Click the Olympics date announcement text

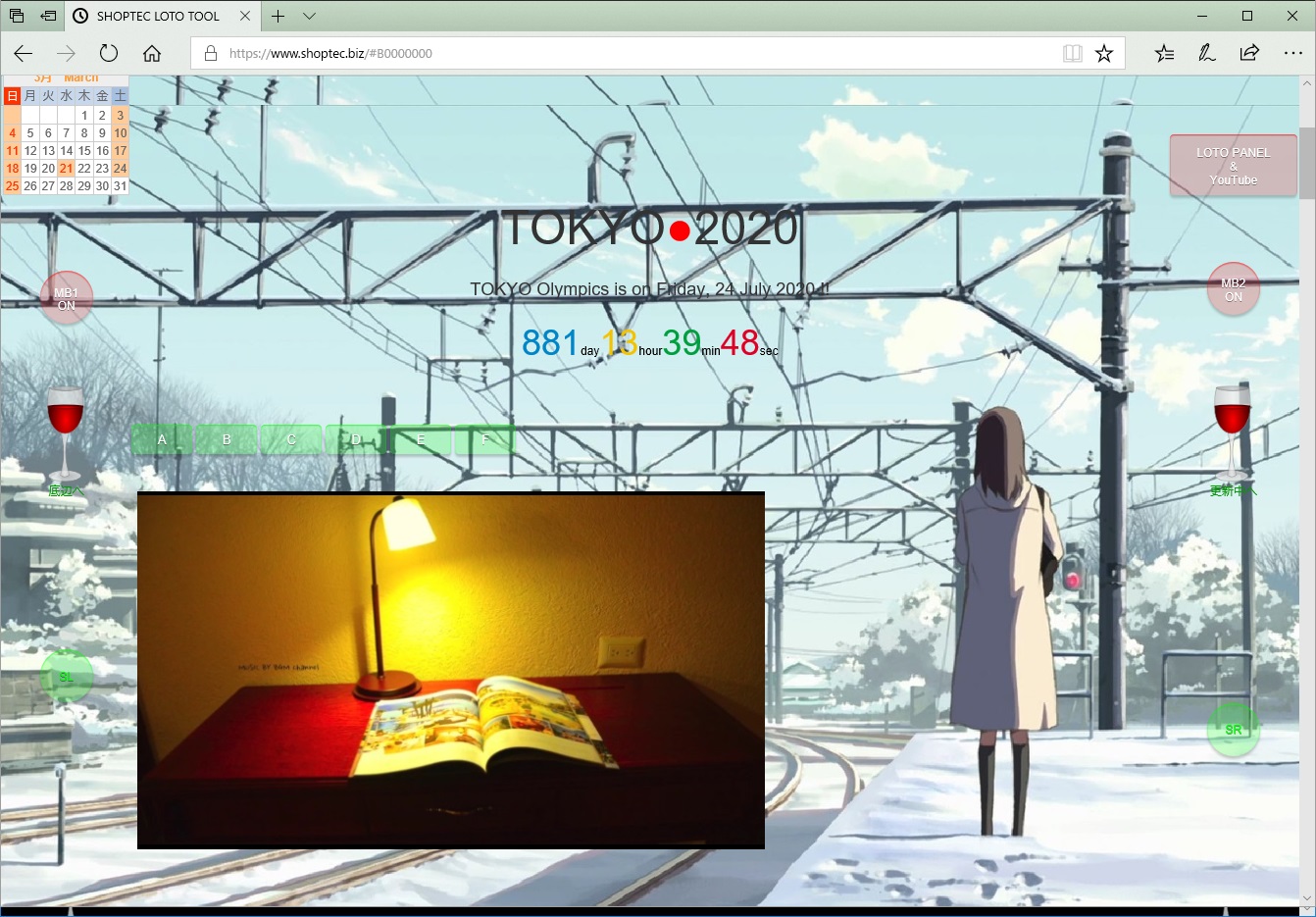point(649,289)
